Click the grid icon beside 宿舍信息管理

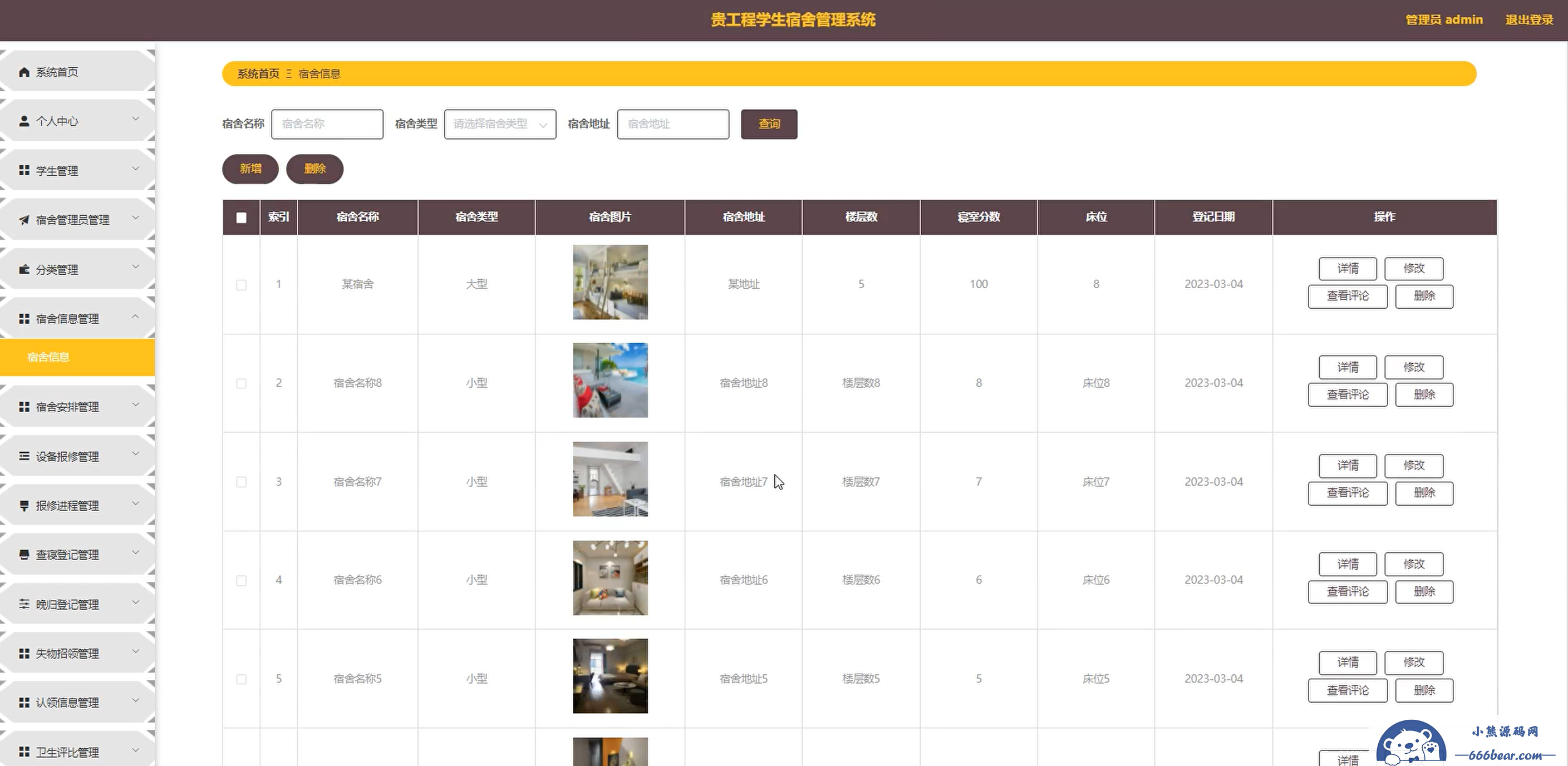[x=24, y=319]
